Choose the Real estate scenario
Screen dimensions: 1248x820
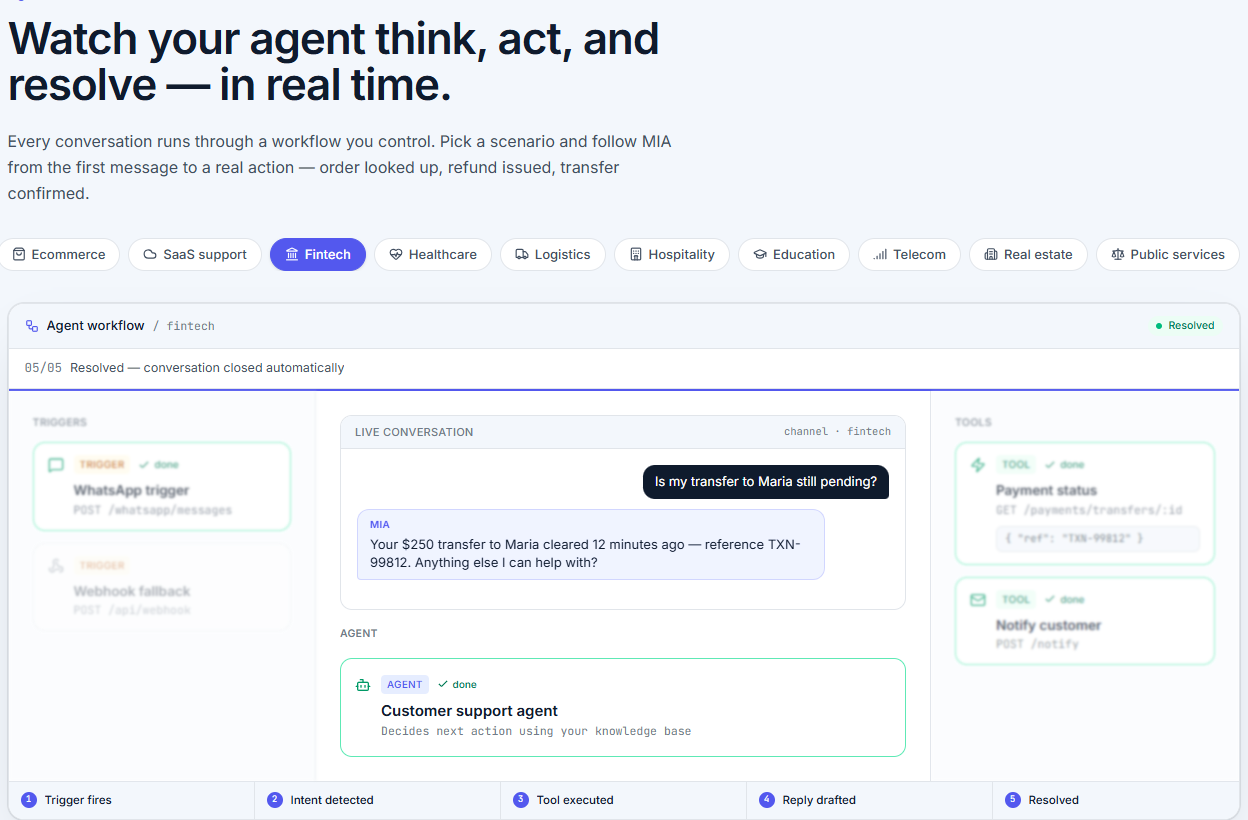(1028, 254)
